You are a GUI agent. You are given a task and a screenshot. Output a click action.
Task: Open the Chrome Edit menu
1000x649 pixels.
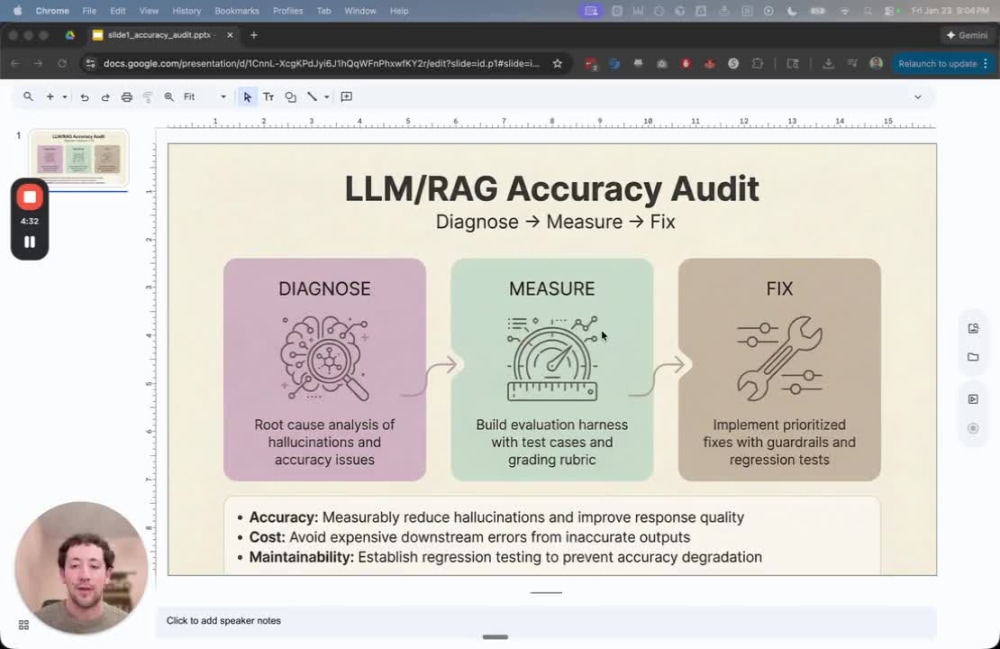(x=118, y=11)
